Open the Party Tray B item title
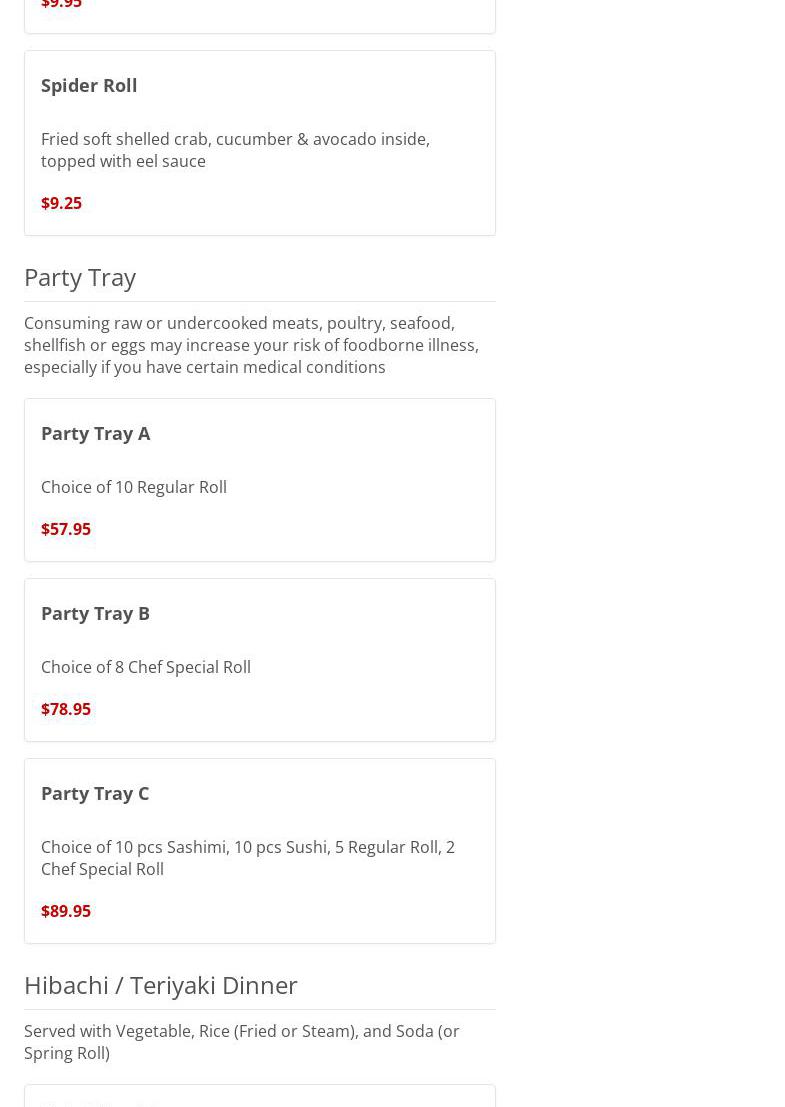This screenshot has width=785, height=1107. pyautogui.click(x=95, y=613)
